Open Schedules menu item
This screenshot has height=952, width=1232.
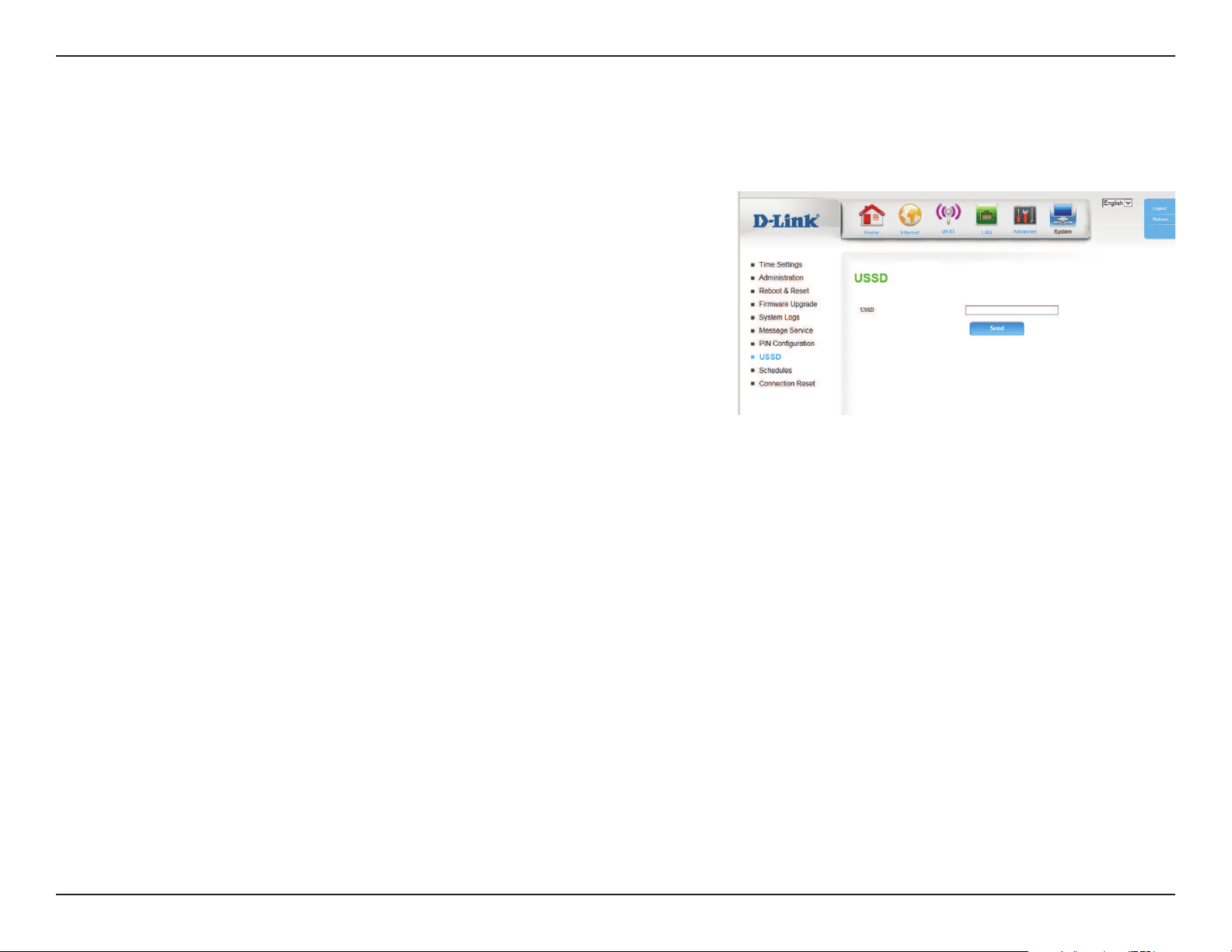click(775, 370)
